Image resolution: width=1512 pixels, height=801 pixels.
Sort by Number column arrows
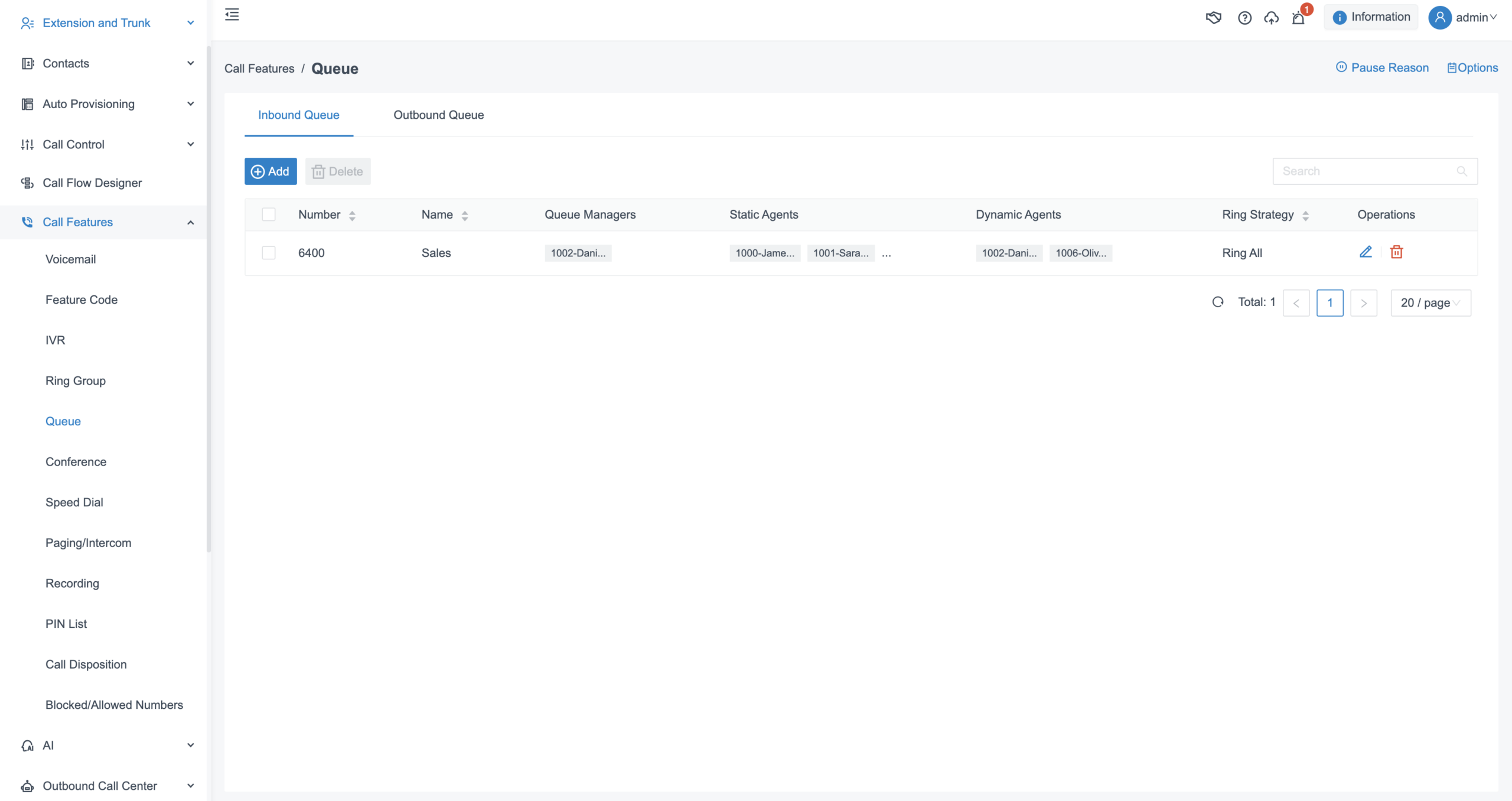click(x=352, y=216)
